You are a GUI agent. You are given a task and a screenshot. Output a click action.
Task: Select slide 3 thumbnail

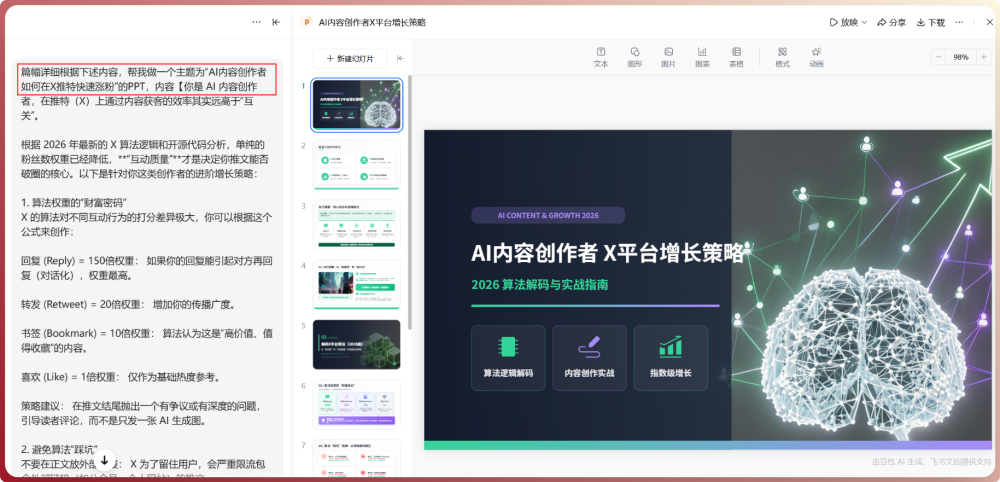tap(357, 224)
